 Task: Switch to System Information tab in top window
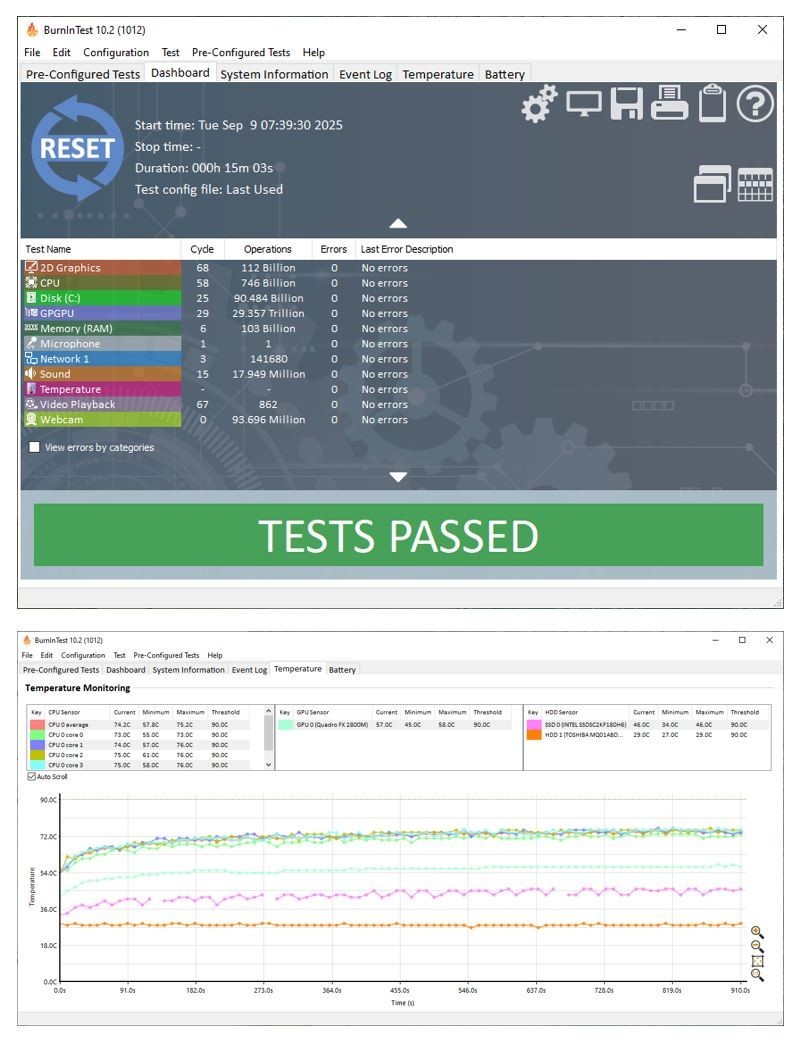[274, 74]
